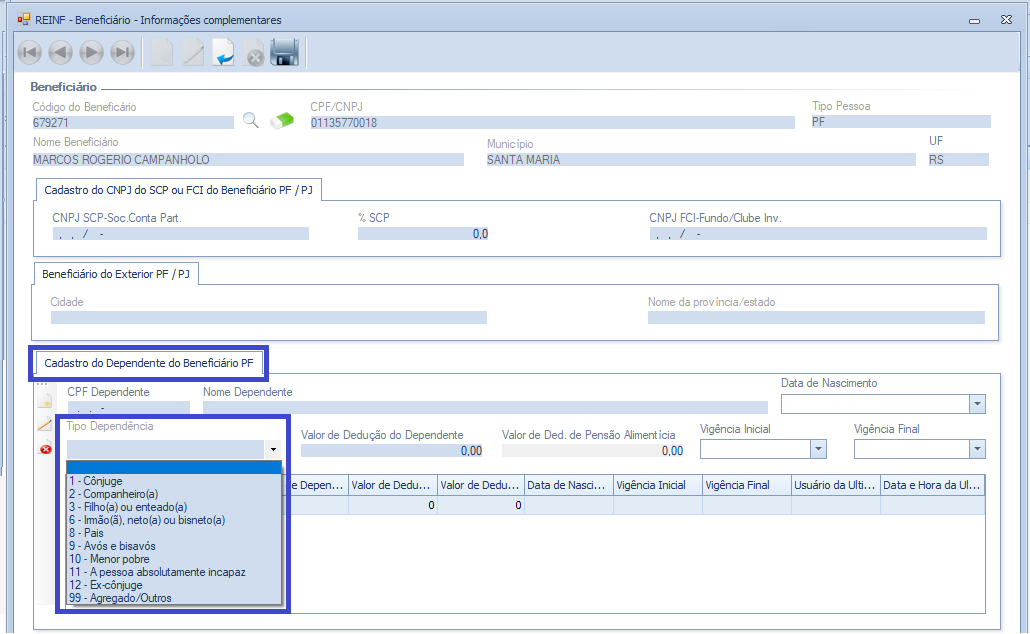Clear beneficiary with the green eraser icon
1030x634 pixels.
point(283,121)
